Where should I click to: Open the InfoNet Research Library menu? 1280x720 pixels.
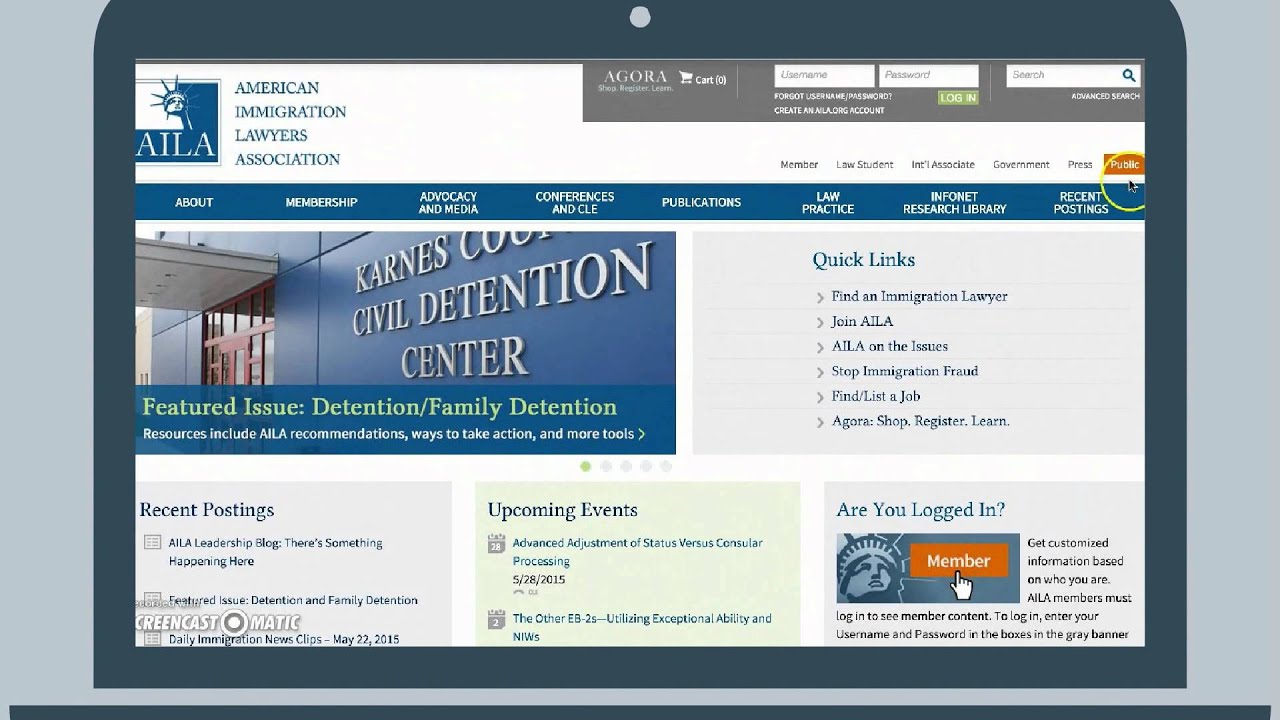click(x=955, y=203)
